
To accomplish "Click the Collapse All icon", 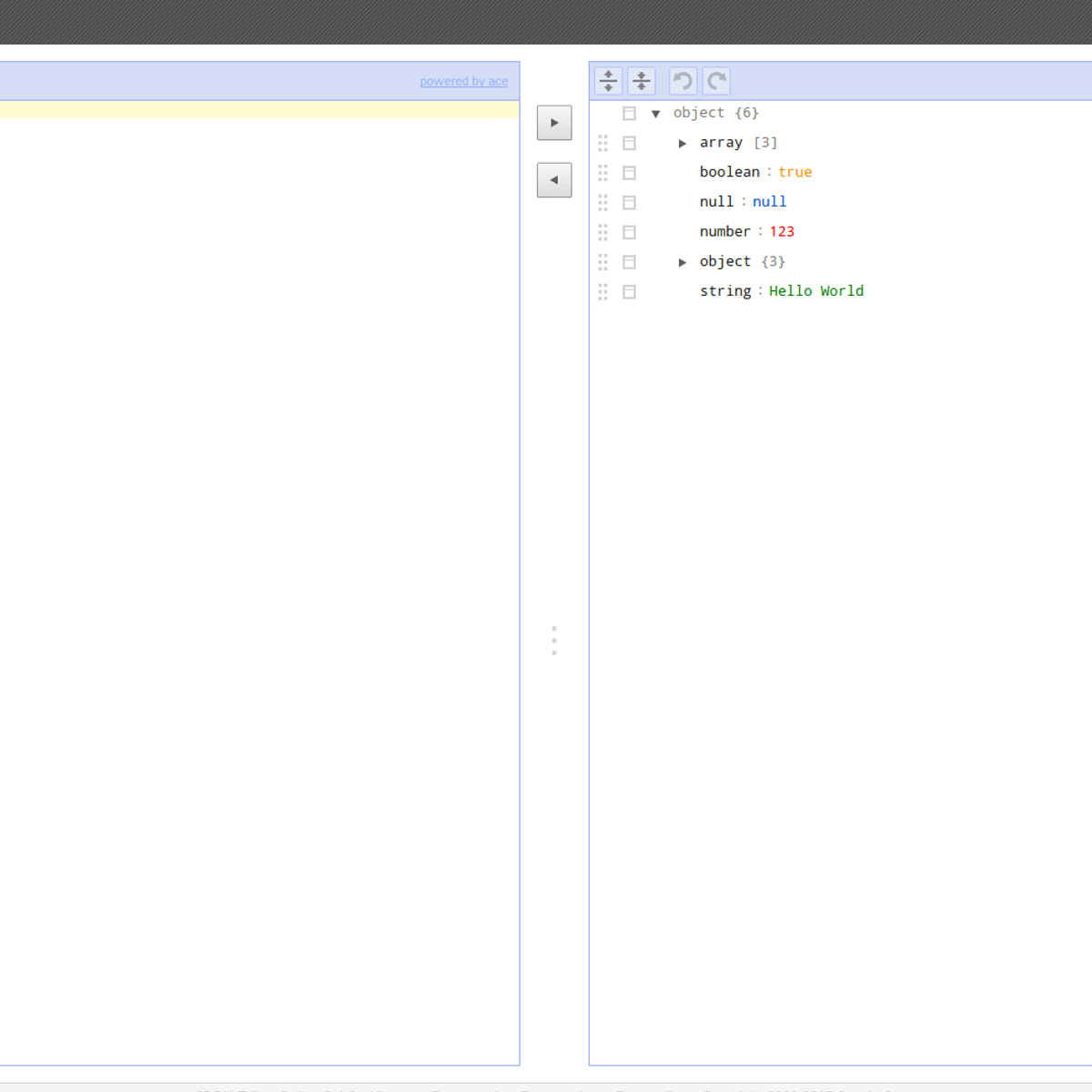I will [x=641, y=80].
